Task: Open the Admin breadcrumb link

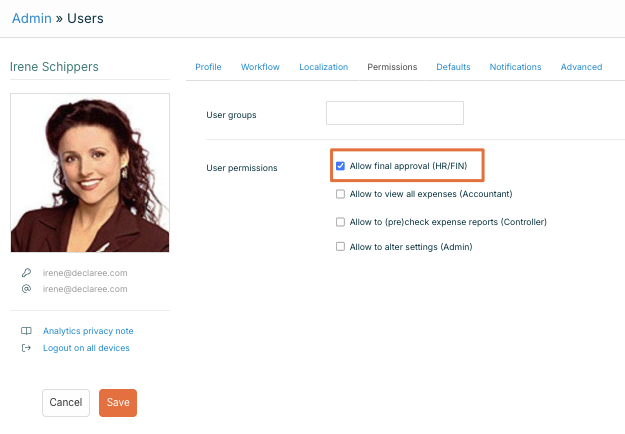Action: tap(31, 18)
